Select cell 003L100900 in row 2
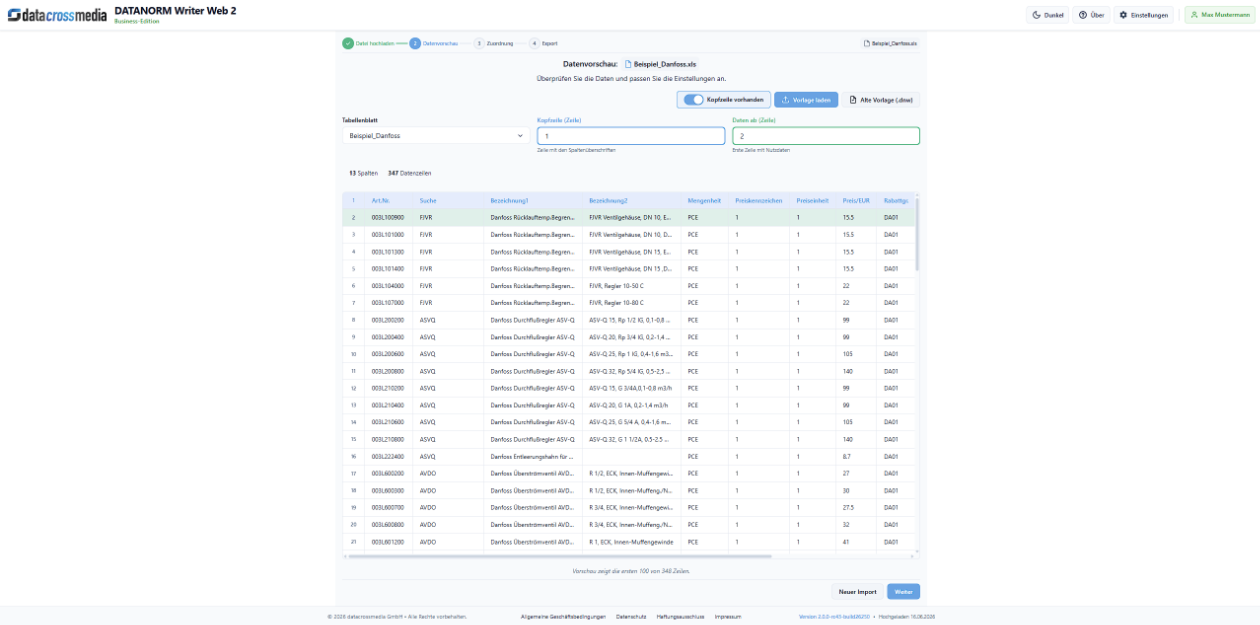Image resolution: width=1260 pixels, height=625 pixels. tap(387, 217)
